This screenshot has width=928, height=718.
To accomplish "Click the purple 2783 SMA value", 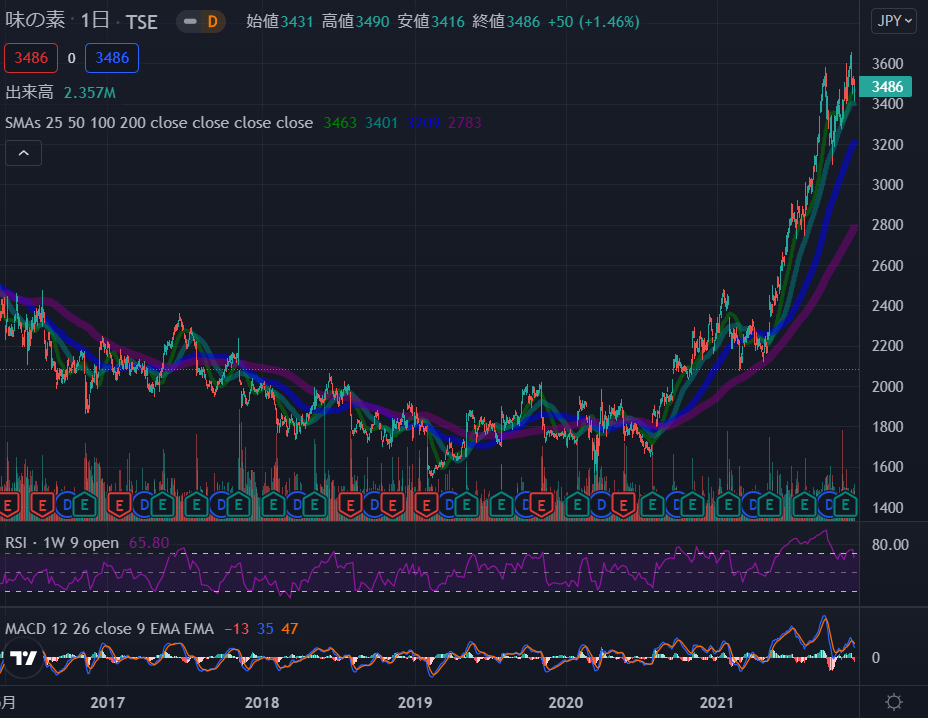I will [x=465, y=123].
